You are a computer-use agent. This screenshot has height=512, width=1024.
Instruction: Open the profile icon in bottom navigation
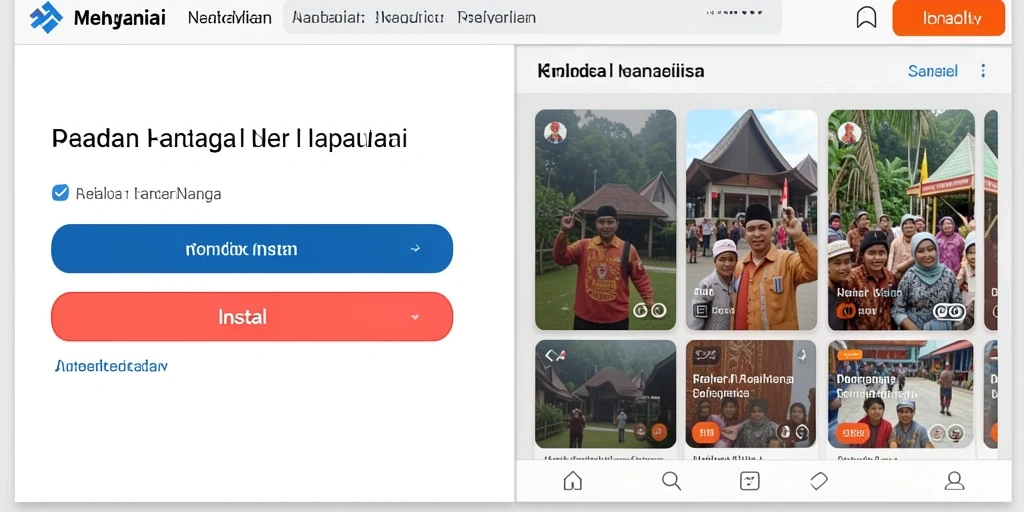(954, 481)
